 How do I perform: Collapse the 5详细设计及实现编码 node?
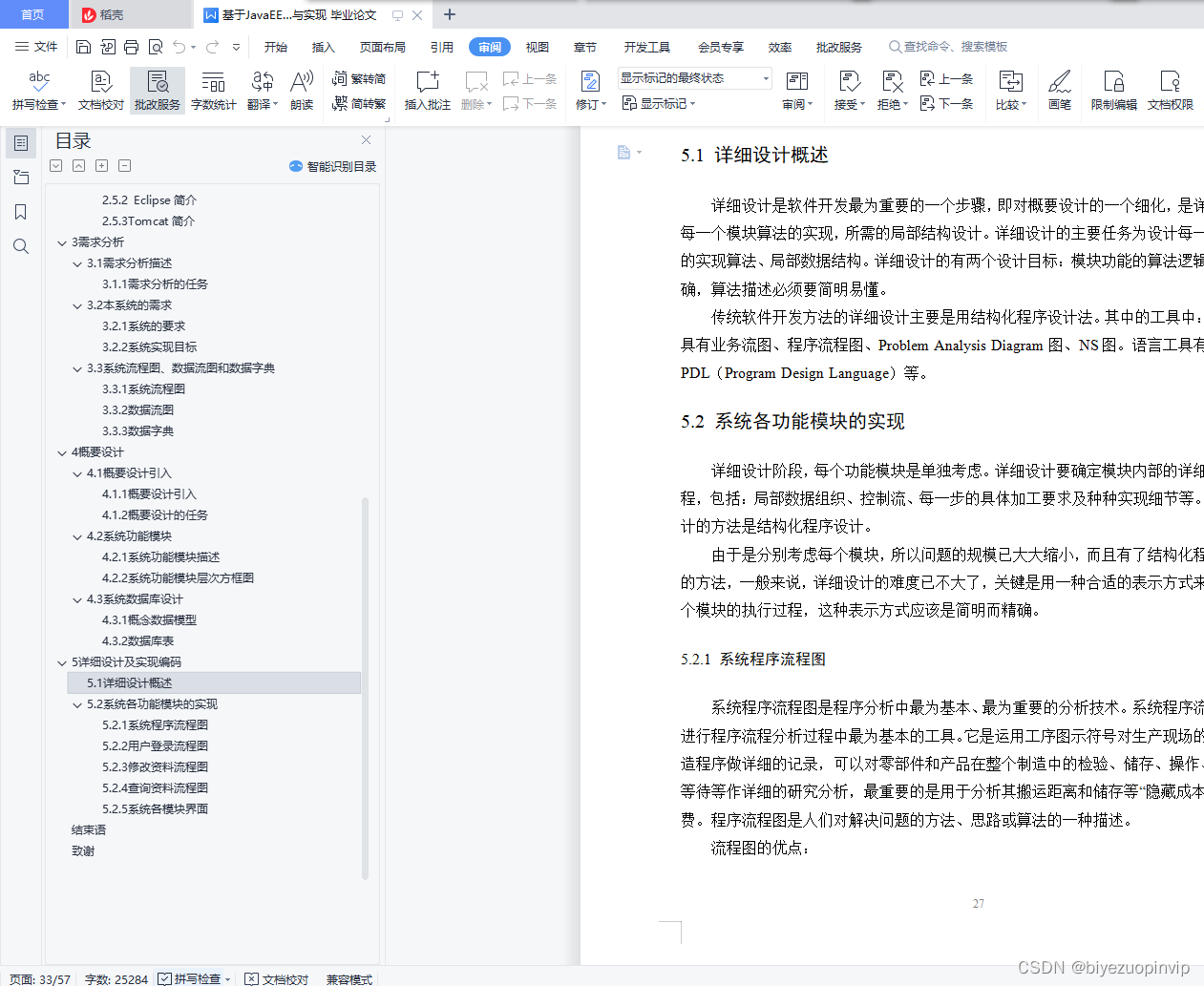62,662
